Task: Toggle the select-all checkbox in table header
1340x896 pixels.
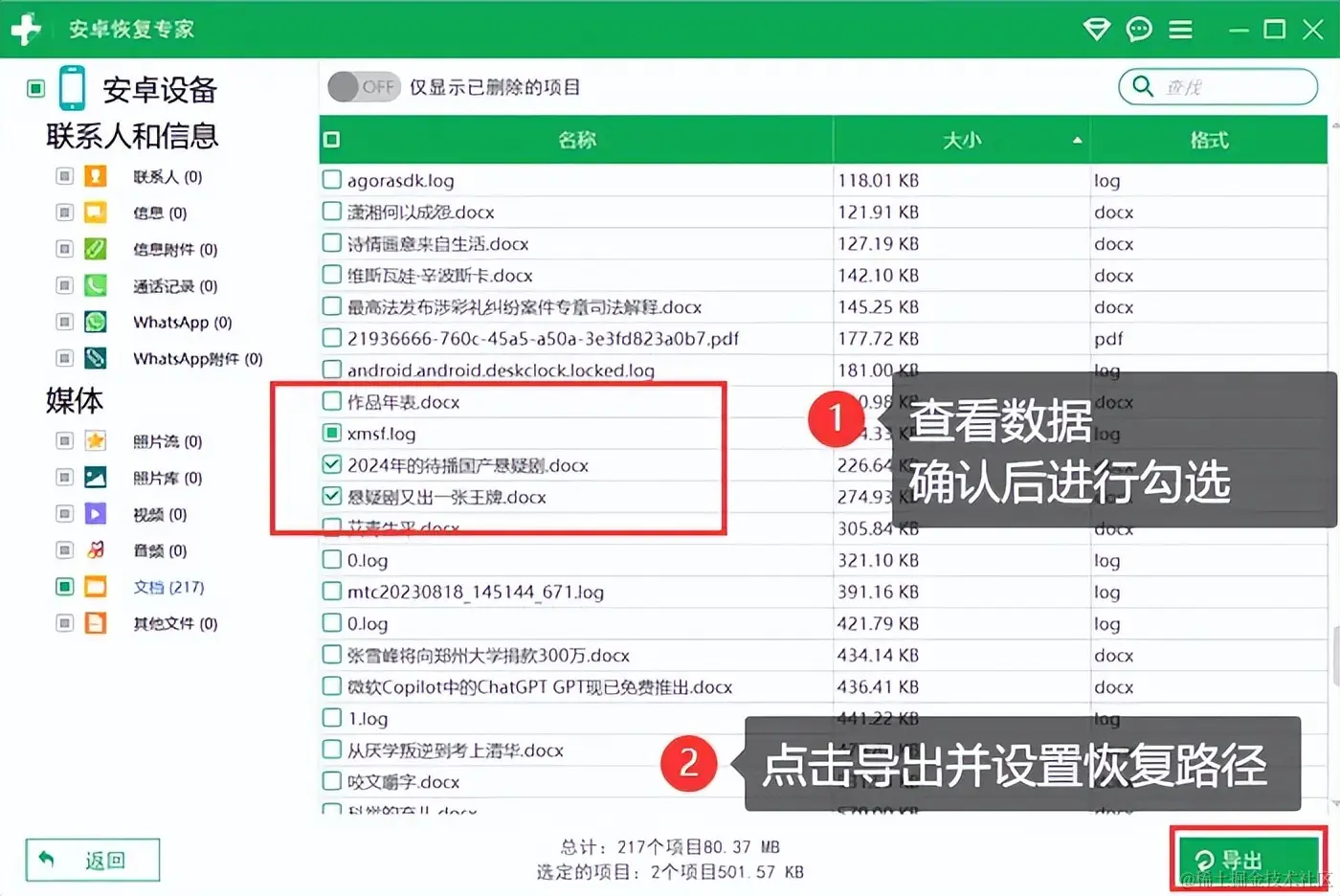Action: (x=332, y=140)
